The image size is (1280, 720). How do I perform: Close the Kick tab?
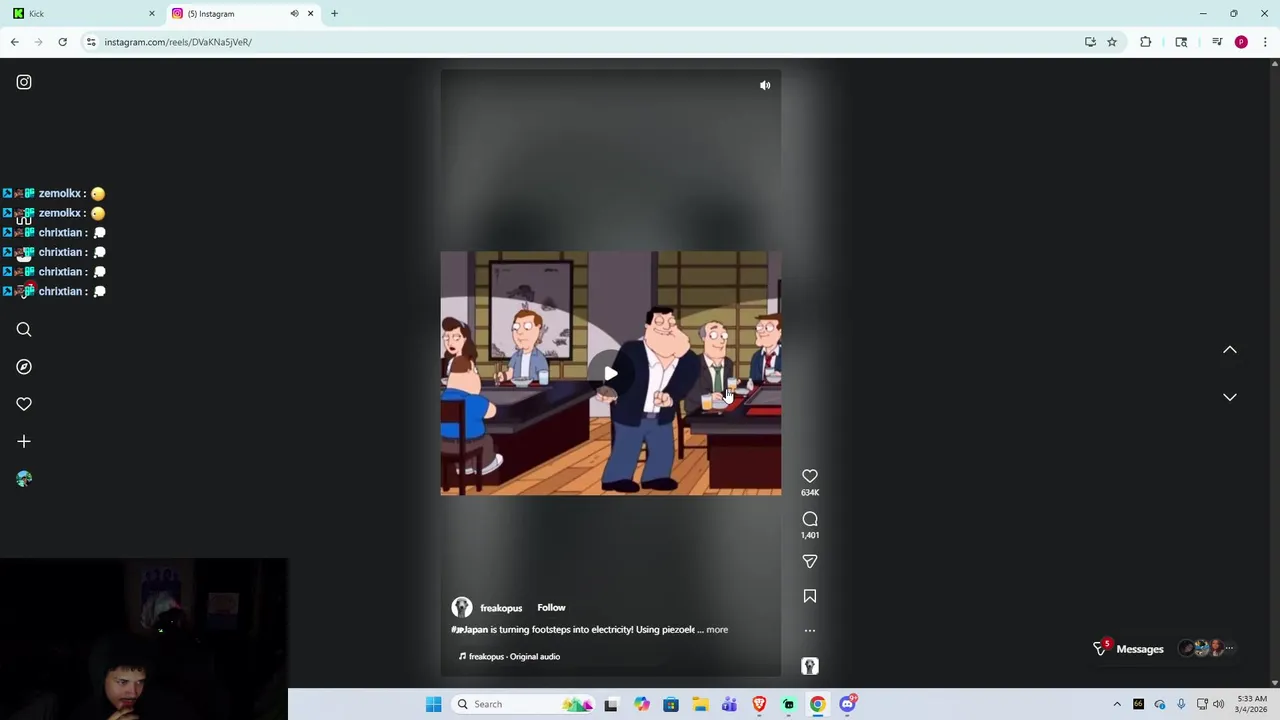point(152,13)
